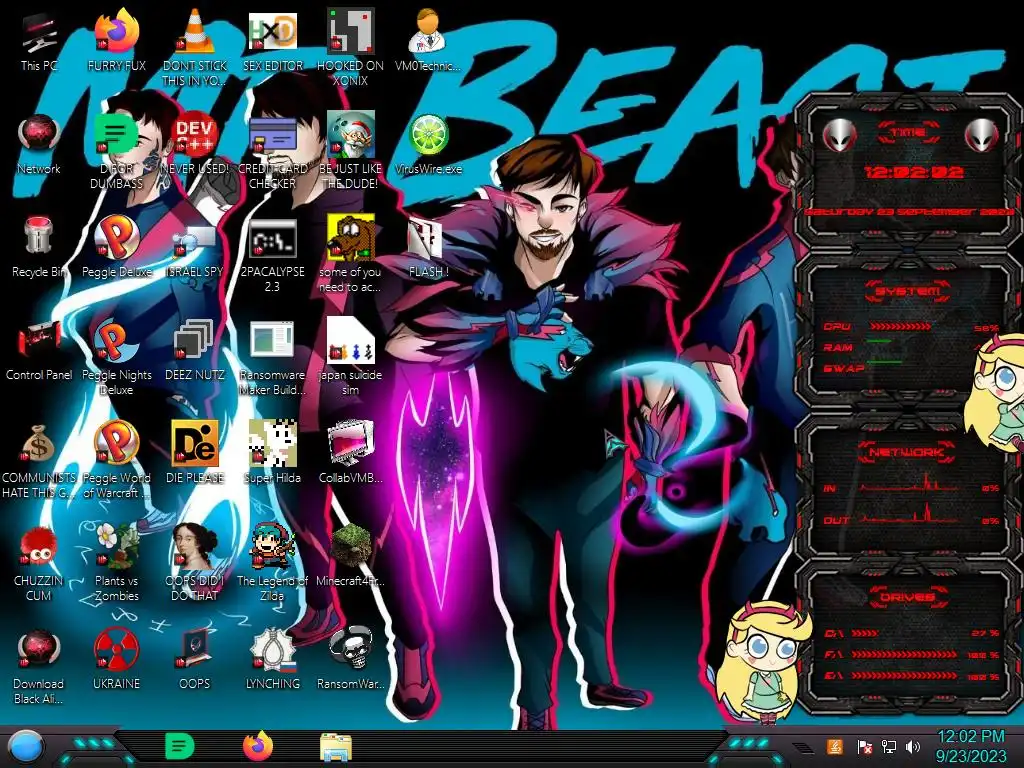1024x768 pixels.
Task: Open File Explorer from taskbar
Action: pos(336,747)
